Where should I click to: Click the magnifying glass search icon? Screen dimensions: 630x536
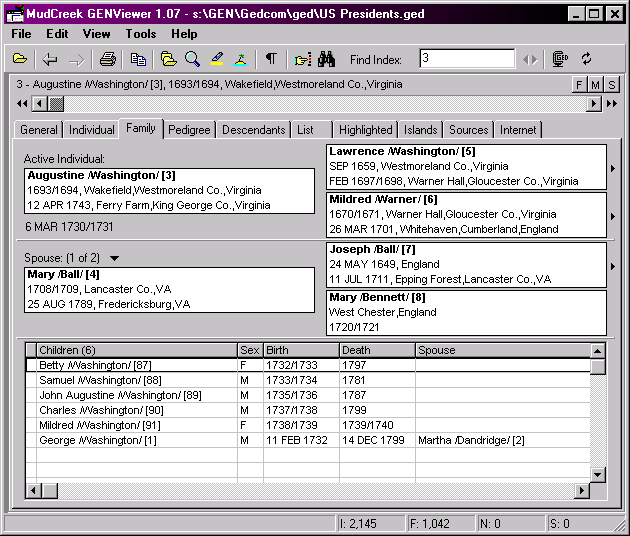193,59
